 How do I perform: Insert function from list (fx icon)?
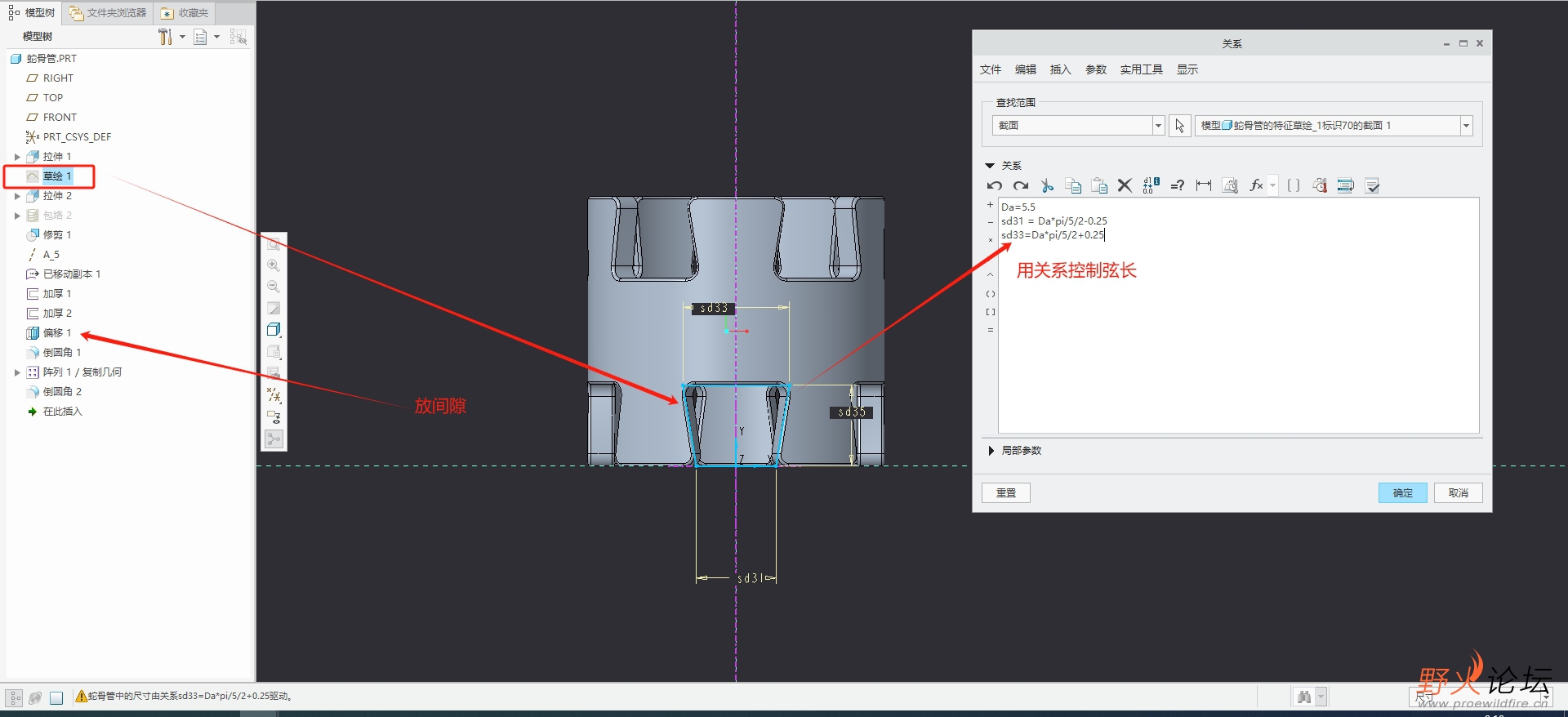(1256, 186)
